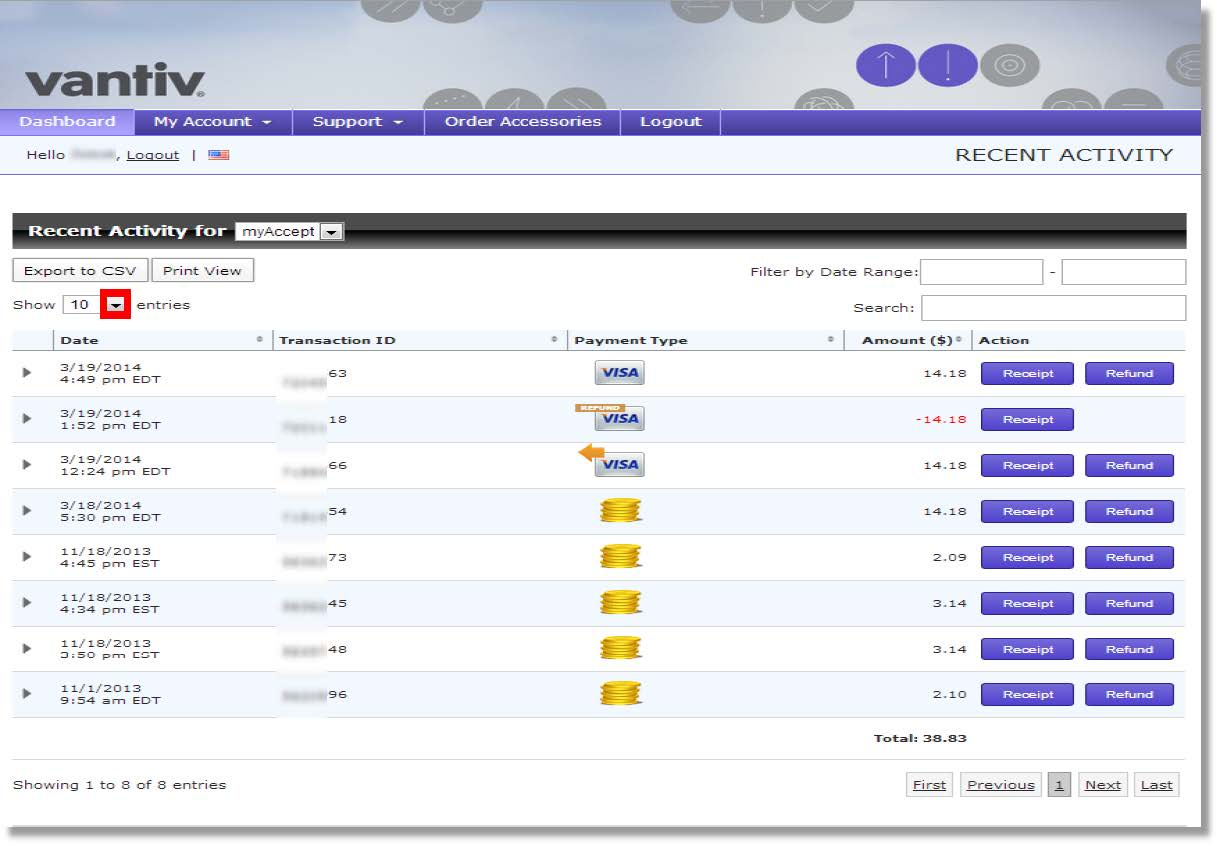Screen dimensions: 1218x846
Task: Go to the Last page of results
Action: click(1156, 784)
